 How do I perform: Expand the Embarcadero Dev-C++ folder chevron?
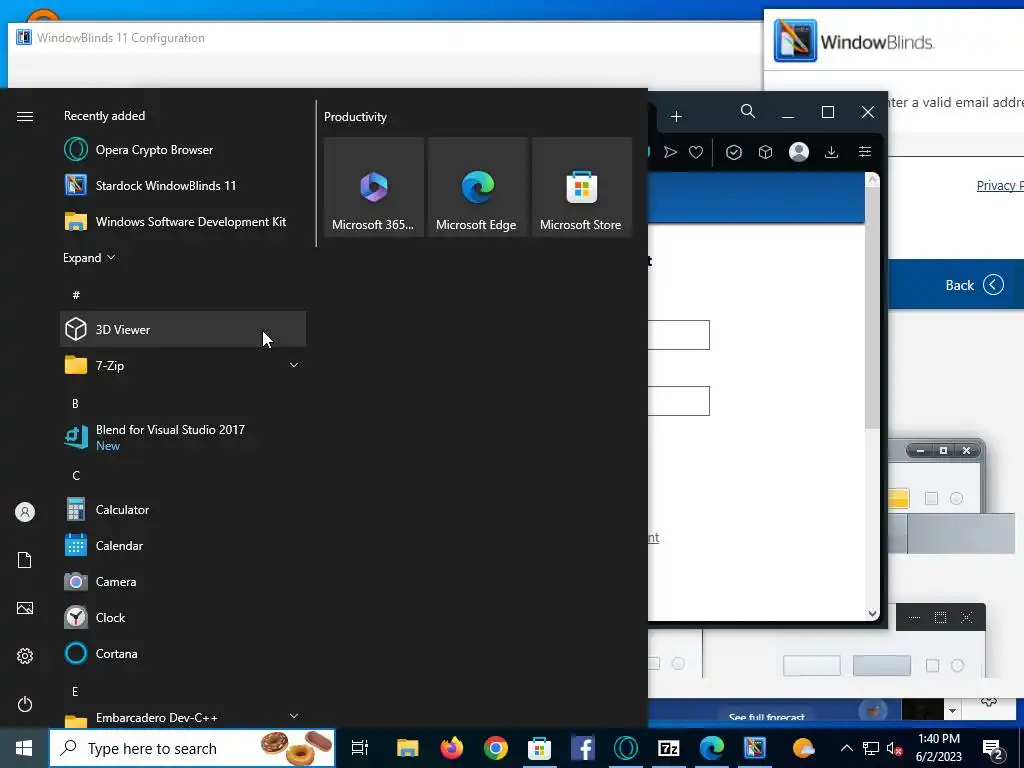tap(294, 716)
